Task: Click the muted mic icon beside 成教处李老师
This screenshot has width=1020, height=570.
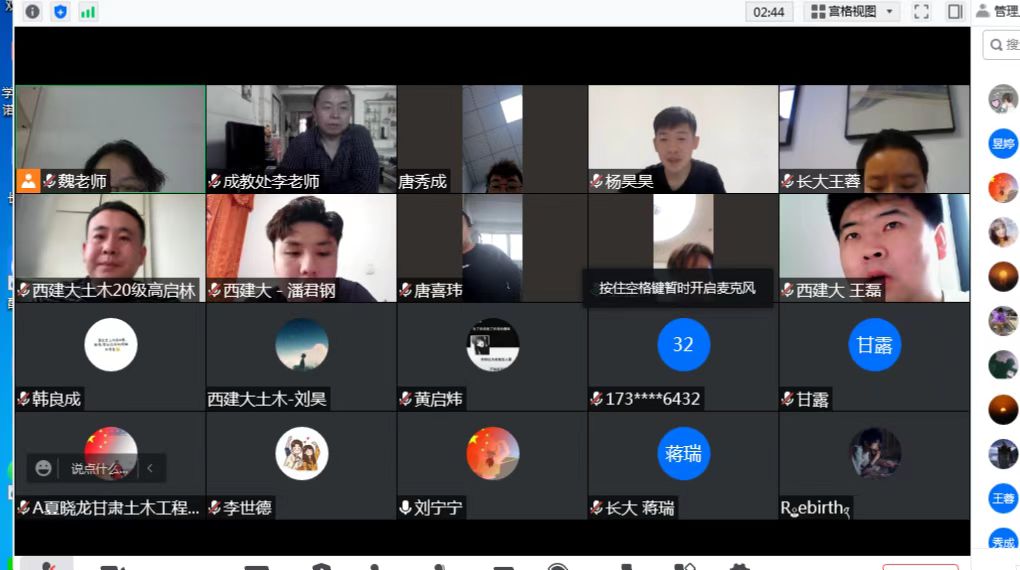Action: click(x=214, y=182)
